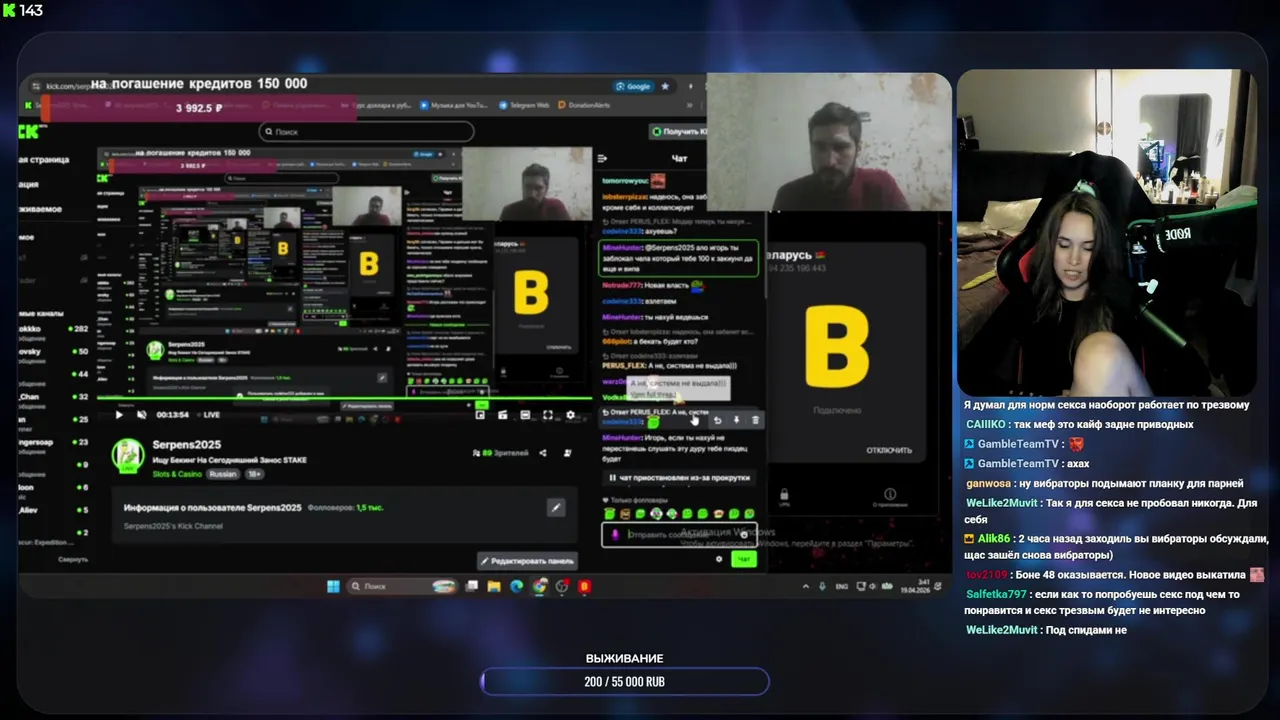Open File Explorer from the shared taskbar
Image resolution: width=1280 pixels, height=720 pixels.
pos(494,586)
